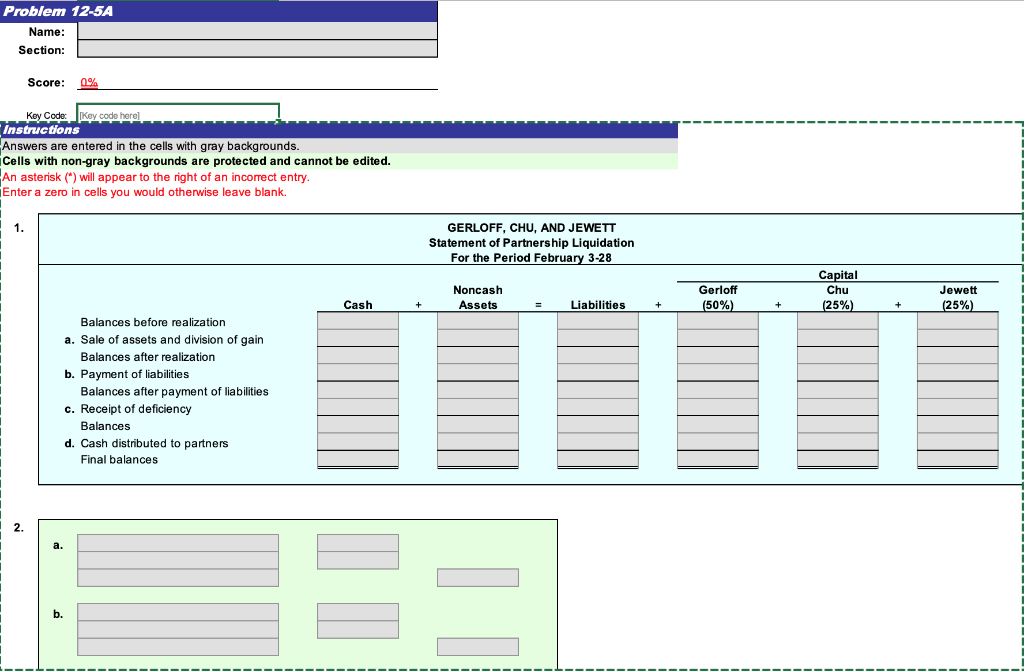Image resolution: width=1024 pixels, height=671 pixels.
Task: Select Liabilities cell for Balances before realization
Action: click(x=598, y=321)
